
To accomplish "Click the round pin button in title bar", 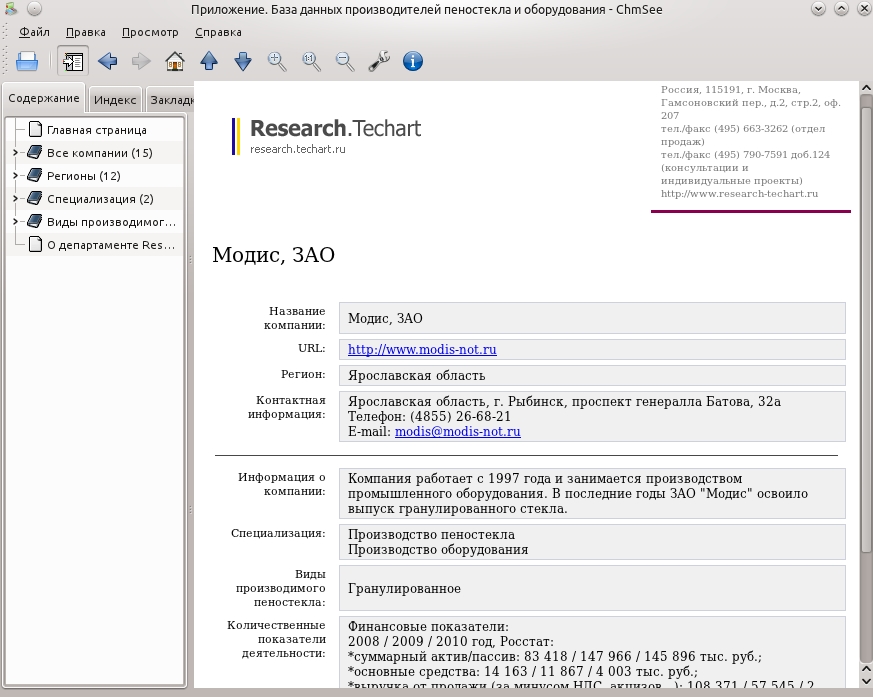I will (35, 8).
